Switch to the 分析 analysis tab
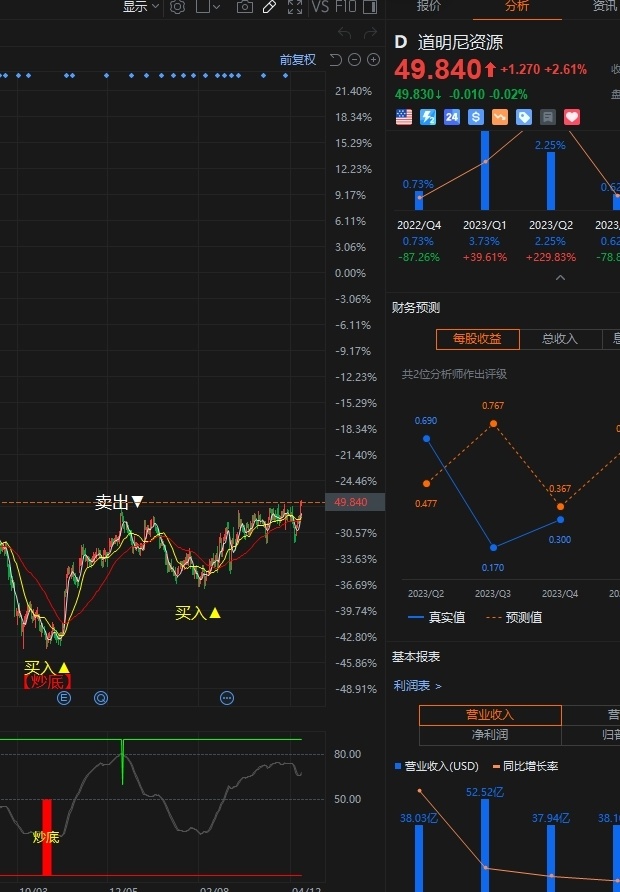Image resolution: width=620 pixels, height=892 pixels. 517,6
